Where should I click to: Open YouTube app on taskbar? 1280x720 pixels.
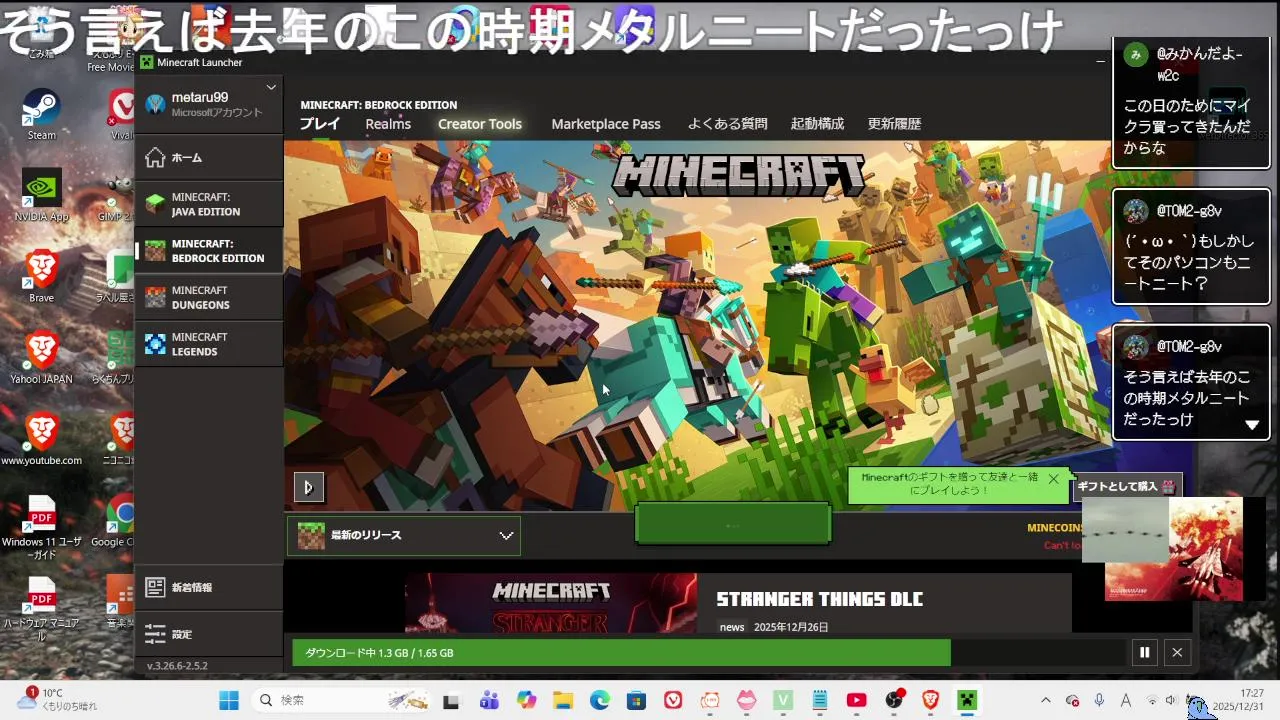tap(857, 701)
